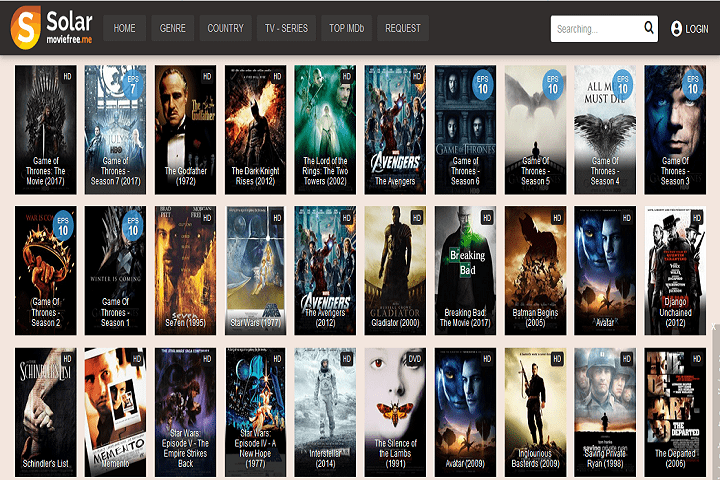Image resolution: width=720 pixels, height=480 pixels.
Task: Open the GENRE menu
Action: pos(173,28)
